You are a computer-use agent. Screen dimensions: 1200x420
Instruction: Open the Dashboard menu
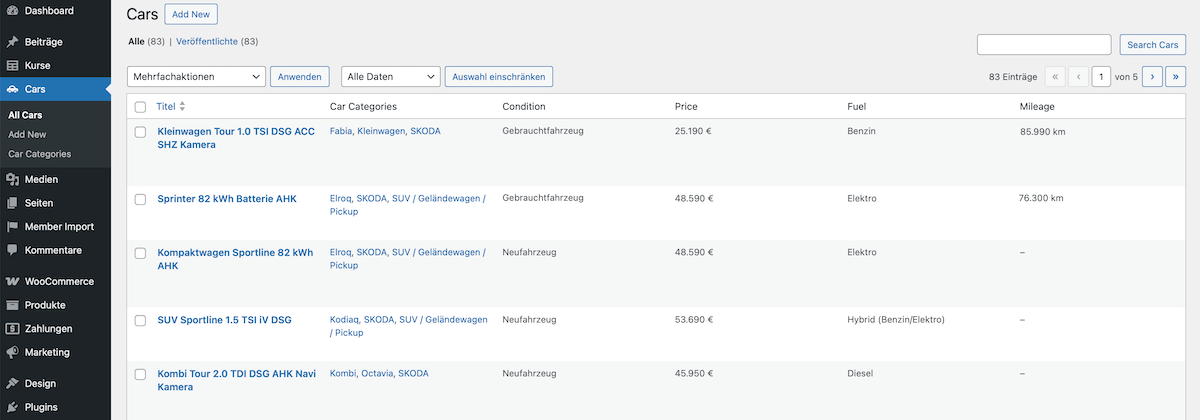(55, 11)
